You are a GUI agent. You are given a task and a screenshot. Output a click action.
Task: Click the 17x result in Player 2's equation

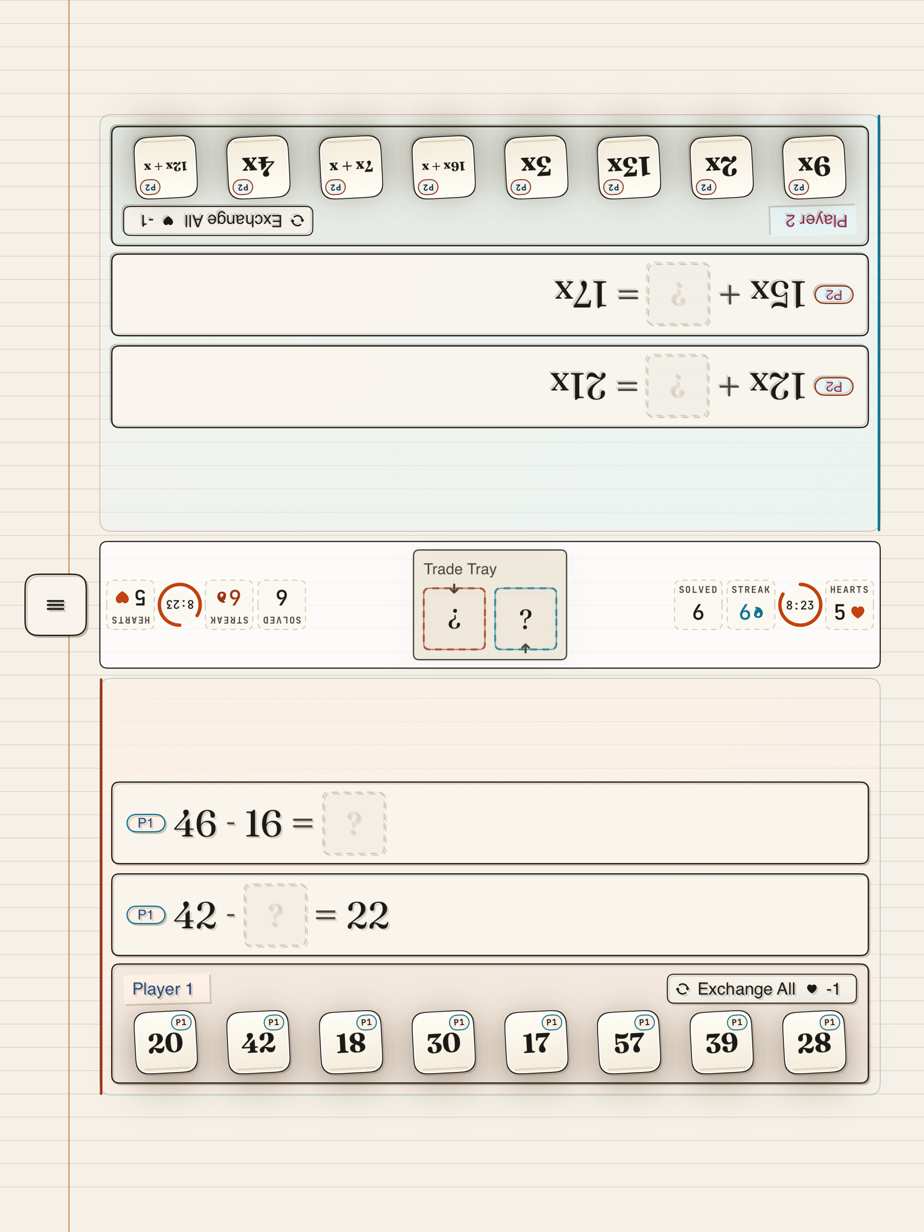pos(581,294)
